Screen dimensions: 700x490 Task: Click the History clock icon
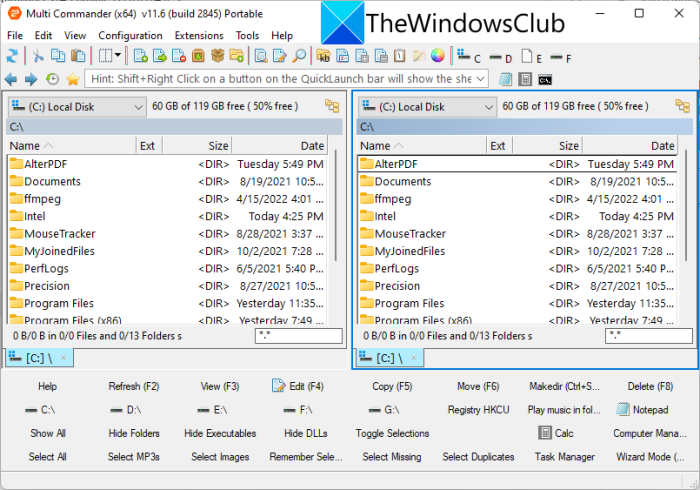(52, 79)
